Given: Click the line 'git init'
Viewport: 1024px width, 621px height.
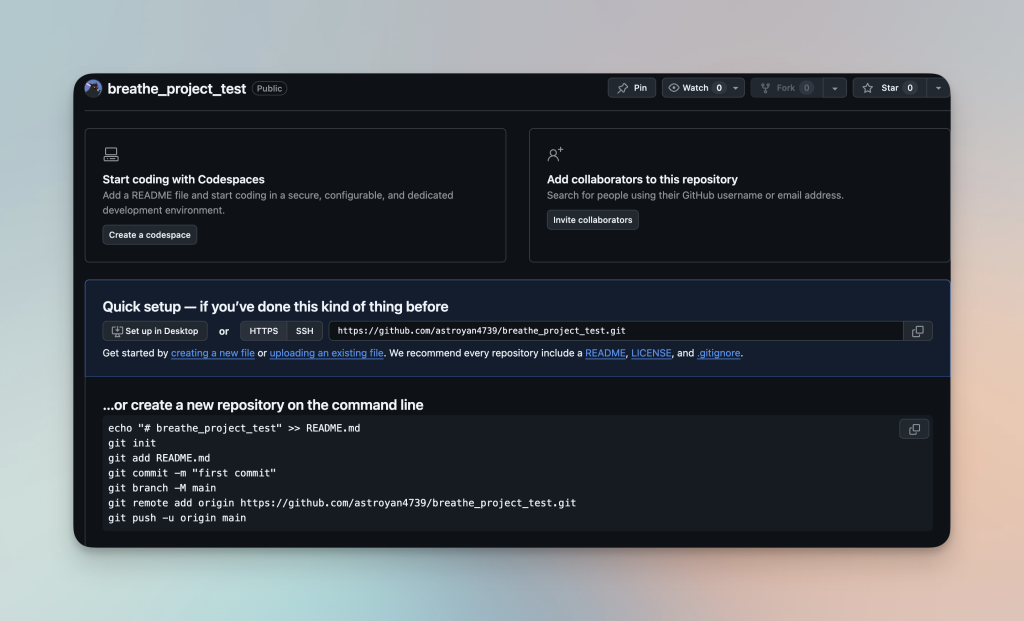Looking at the screenshot, I should [132, 443].
